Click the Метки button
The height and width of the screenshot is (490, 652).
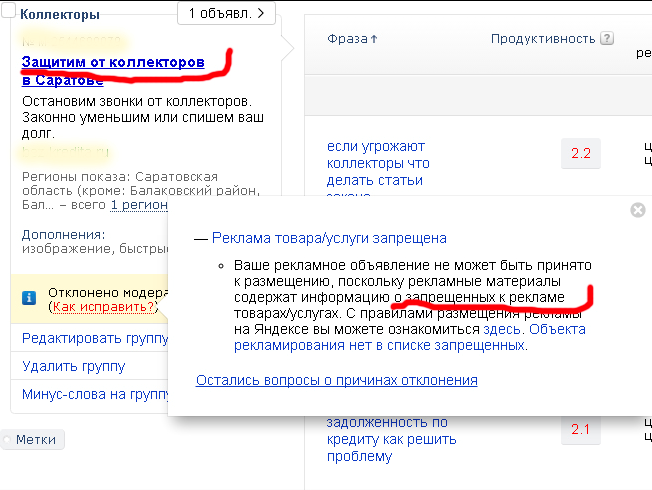pos(32,440)
